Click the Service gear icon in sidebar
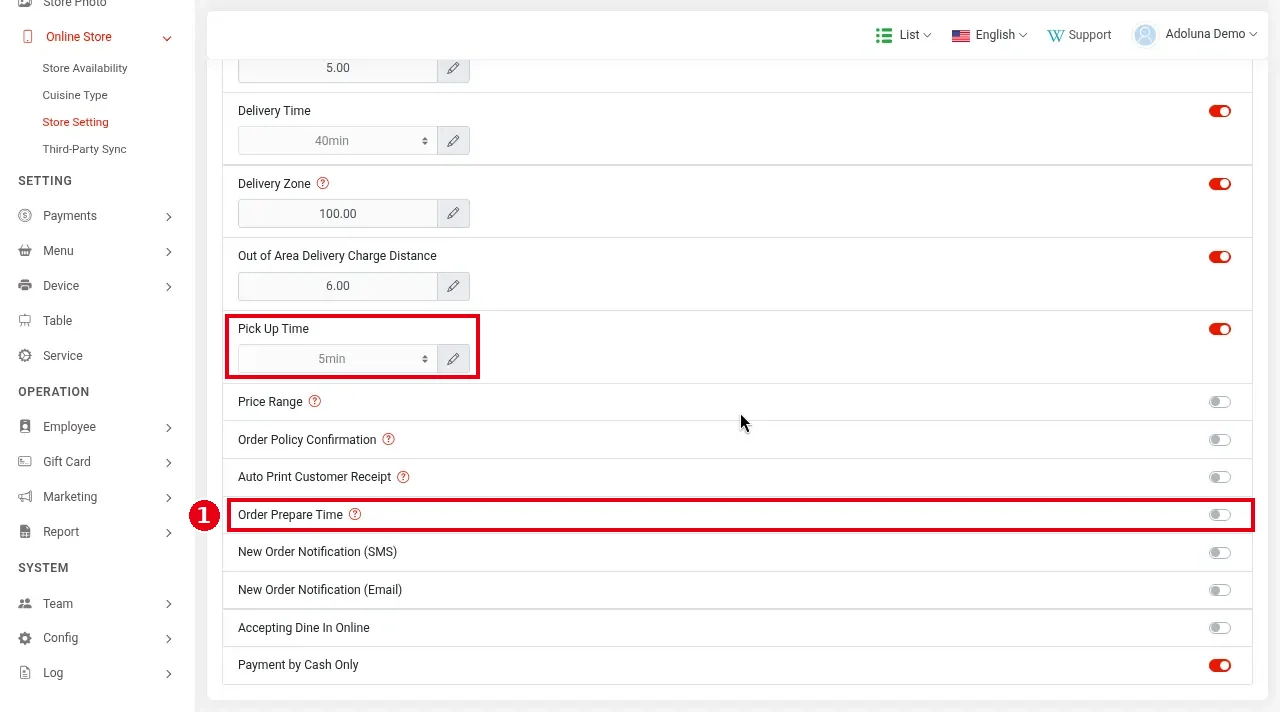Screen dimensions: 1280x712 (25, 356)
